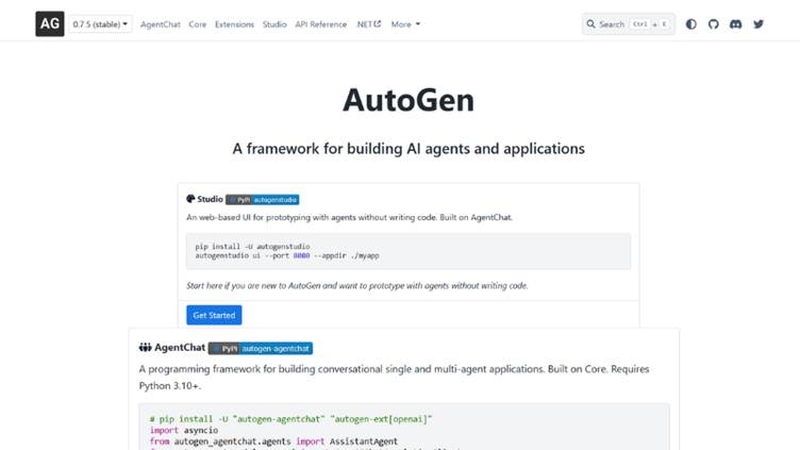The height and width of the screenshot is (450, 800).
Task: Click the AgentChat card heading text
Action: point(180,347)
